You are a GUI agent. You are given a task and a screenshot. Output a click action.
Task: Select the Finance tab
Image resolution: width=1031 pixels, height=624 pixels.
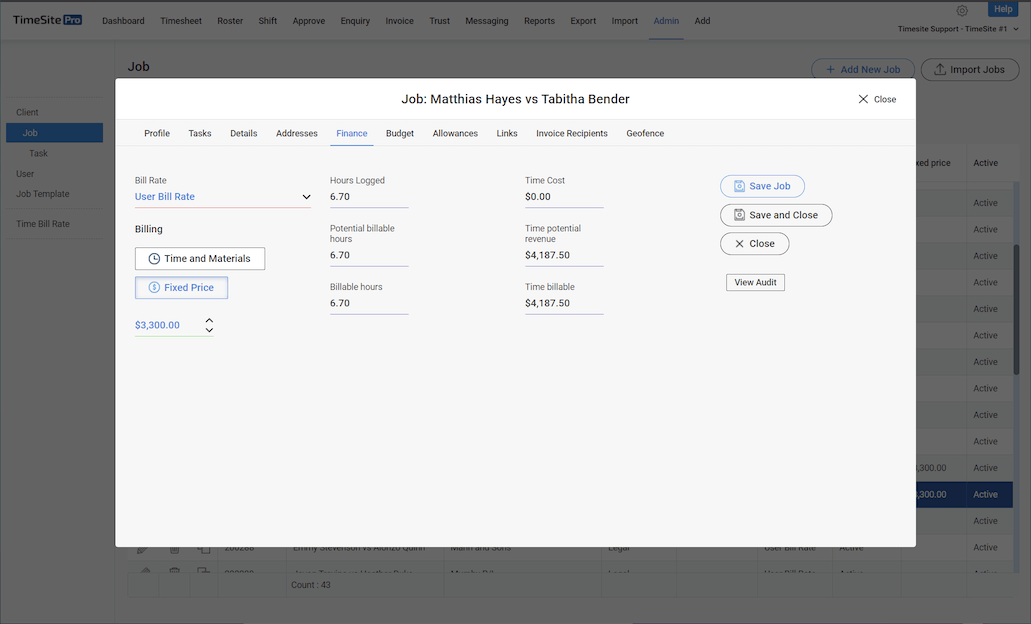point(352,133)
